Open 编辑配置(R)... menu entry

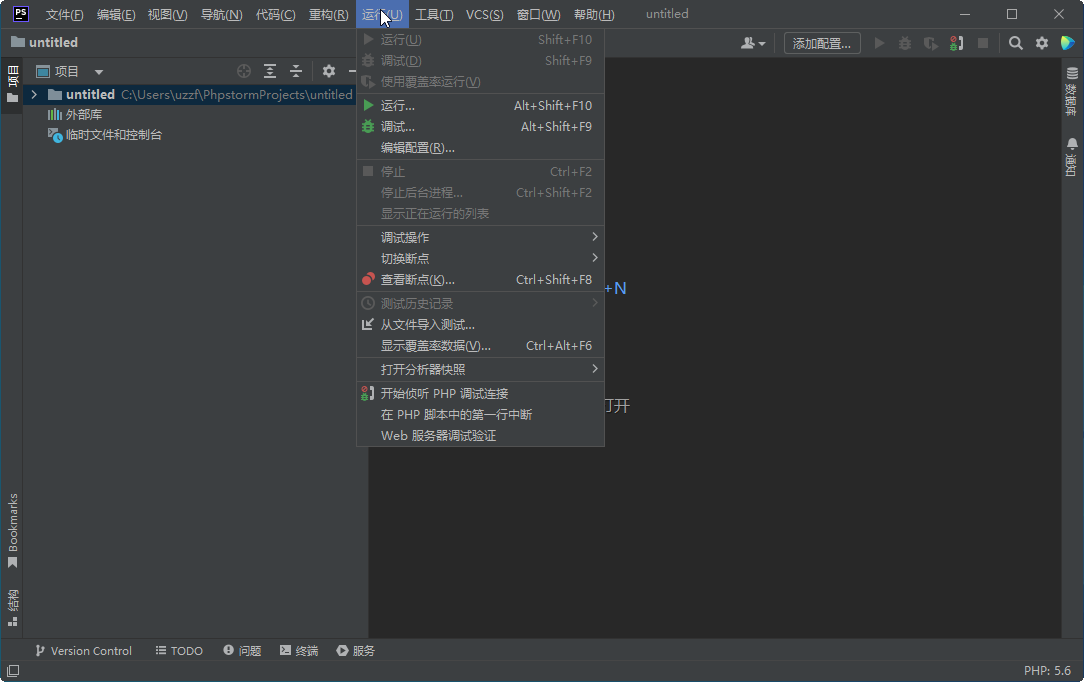coord(480,148)
